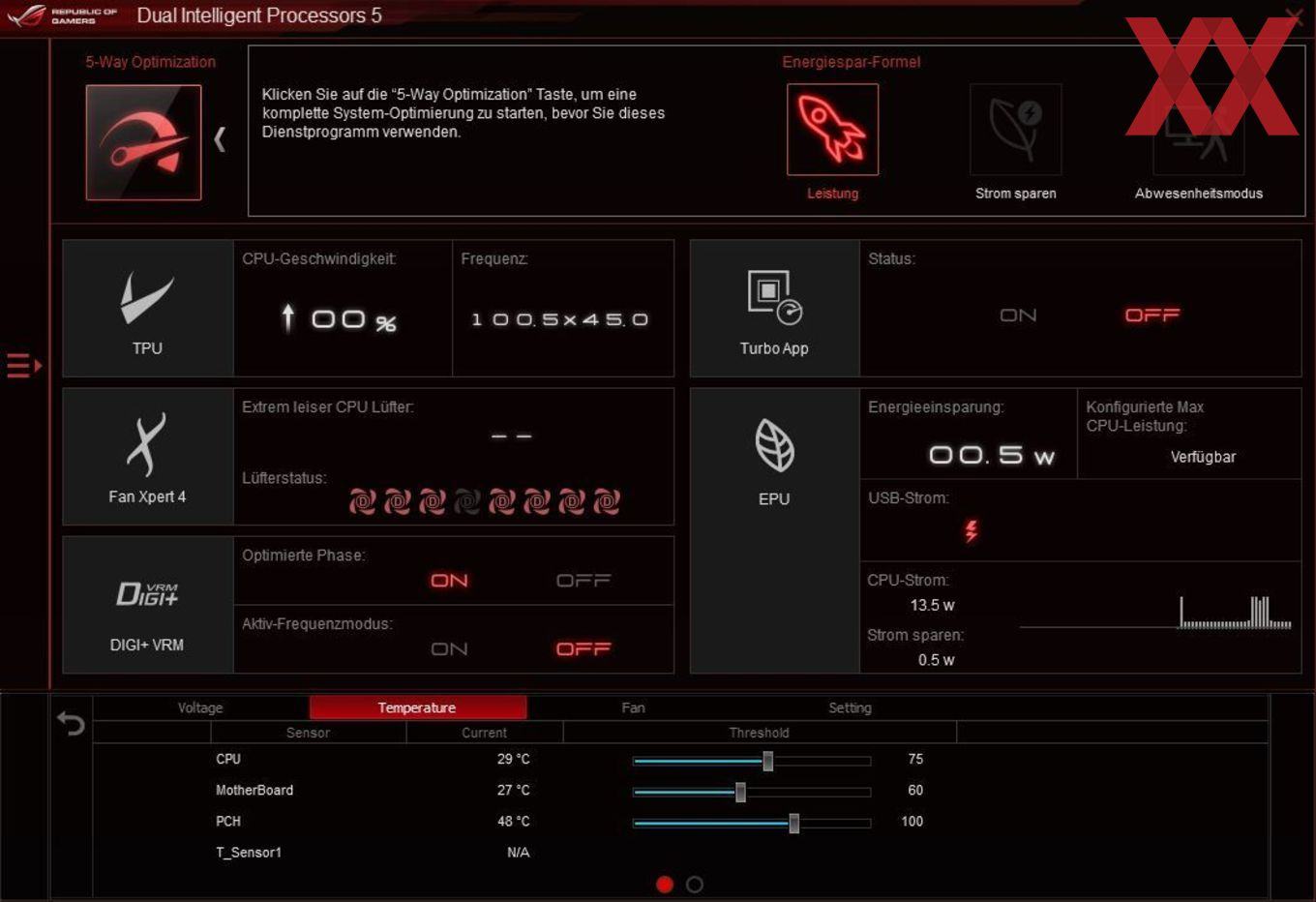The image size is (1316, 902).
Task: Set Aktiv-Frequenzmodus to OFF
Action: (583, 649)
